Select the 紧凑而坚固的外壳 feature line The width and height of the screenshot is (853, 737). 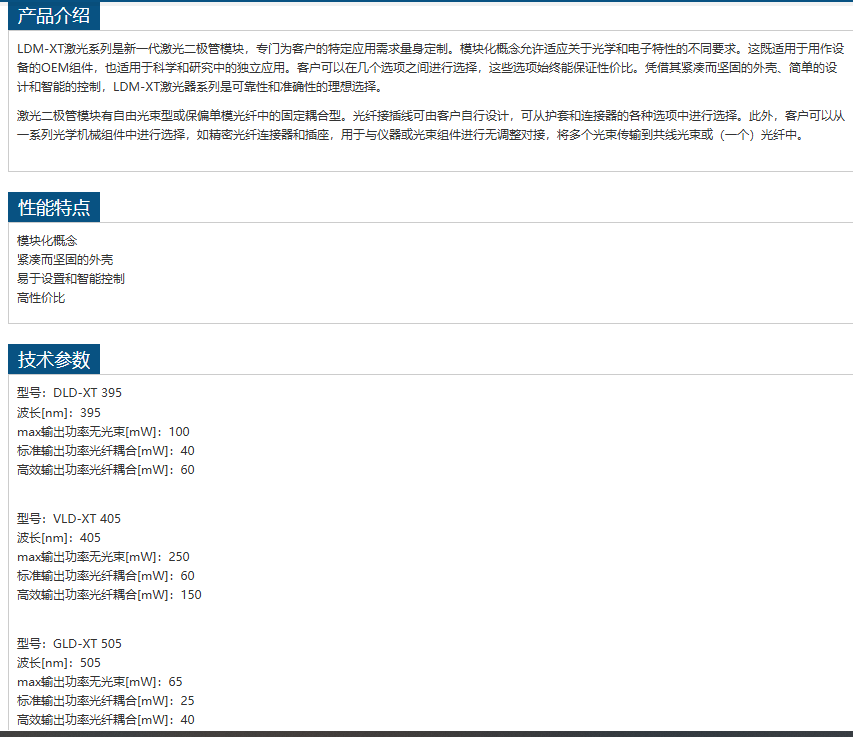[65, 260]
